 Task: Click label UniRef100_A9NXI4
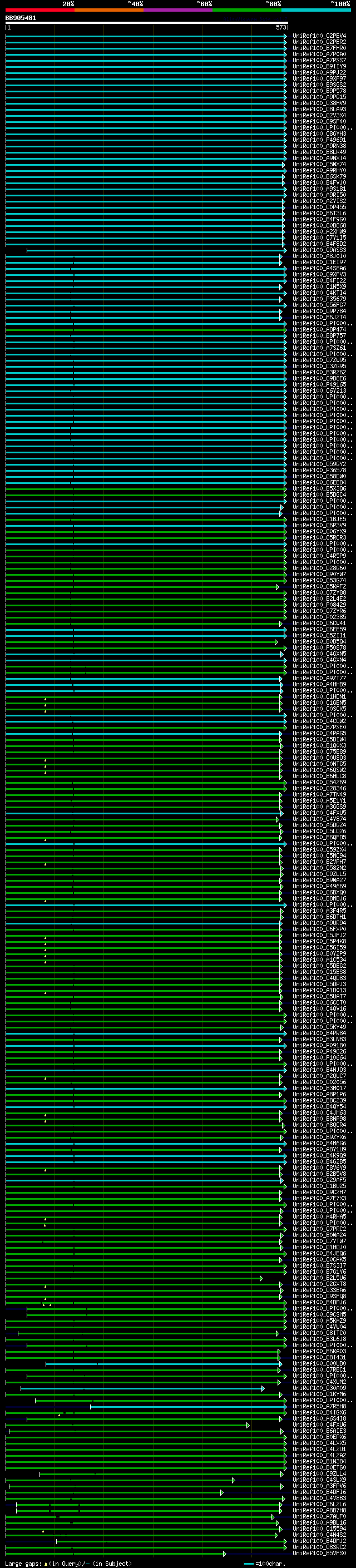(319, 159)
